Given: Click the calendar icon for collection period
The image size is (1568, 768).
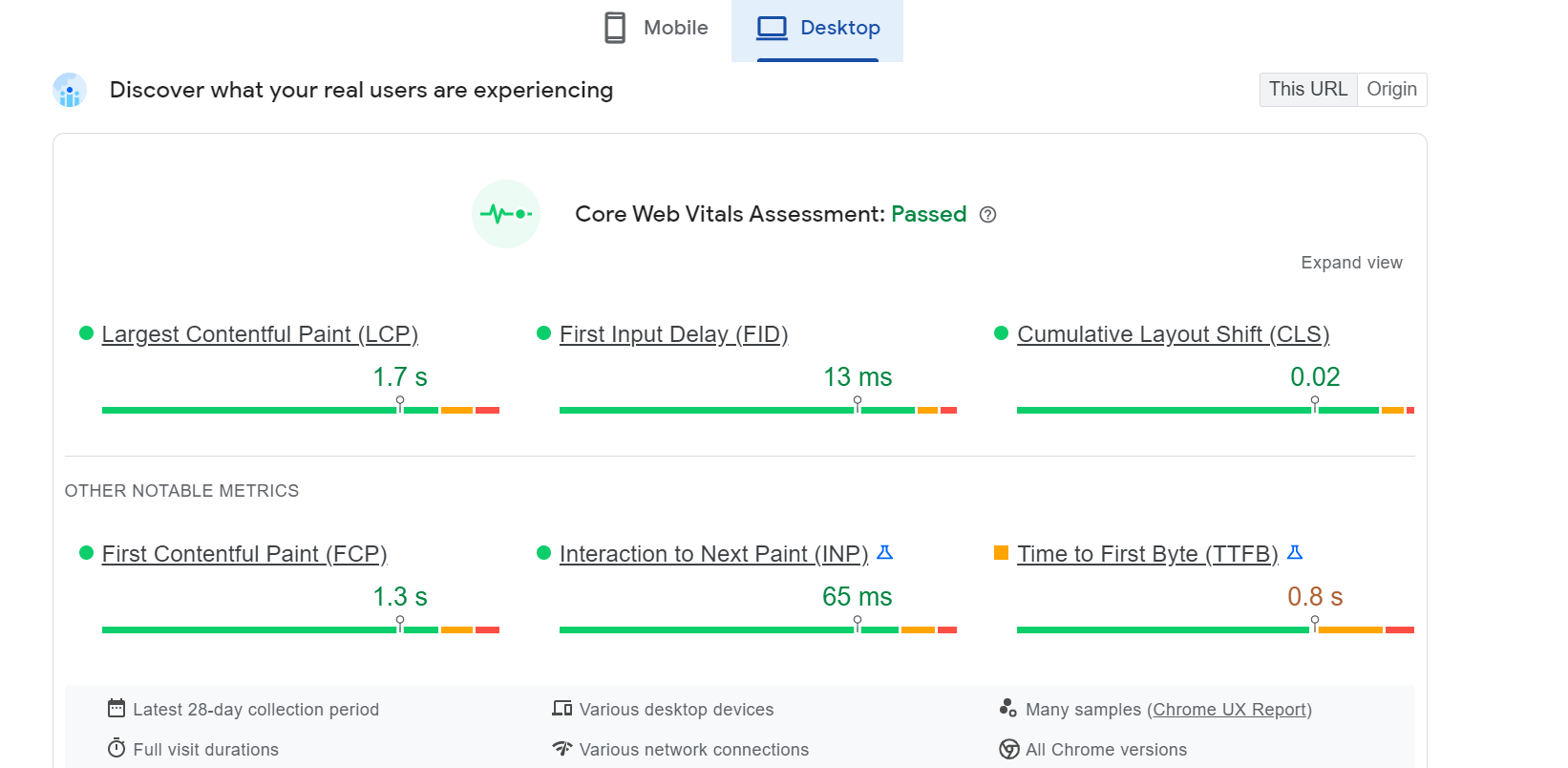Looking at the screenshot, I should (117, 709).
